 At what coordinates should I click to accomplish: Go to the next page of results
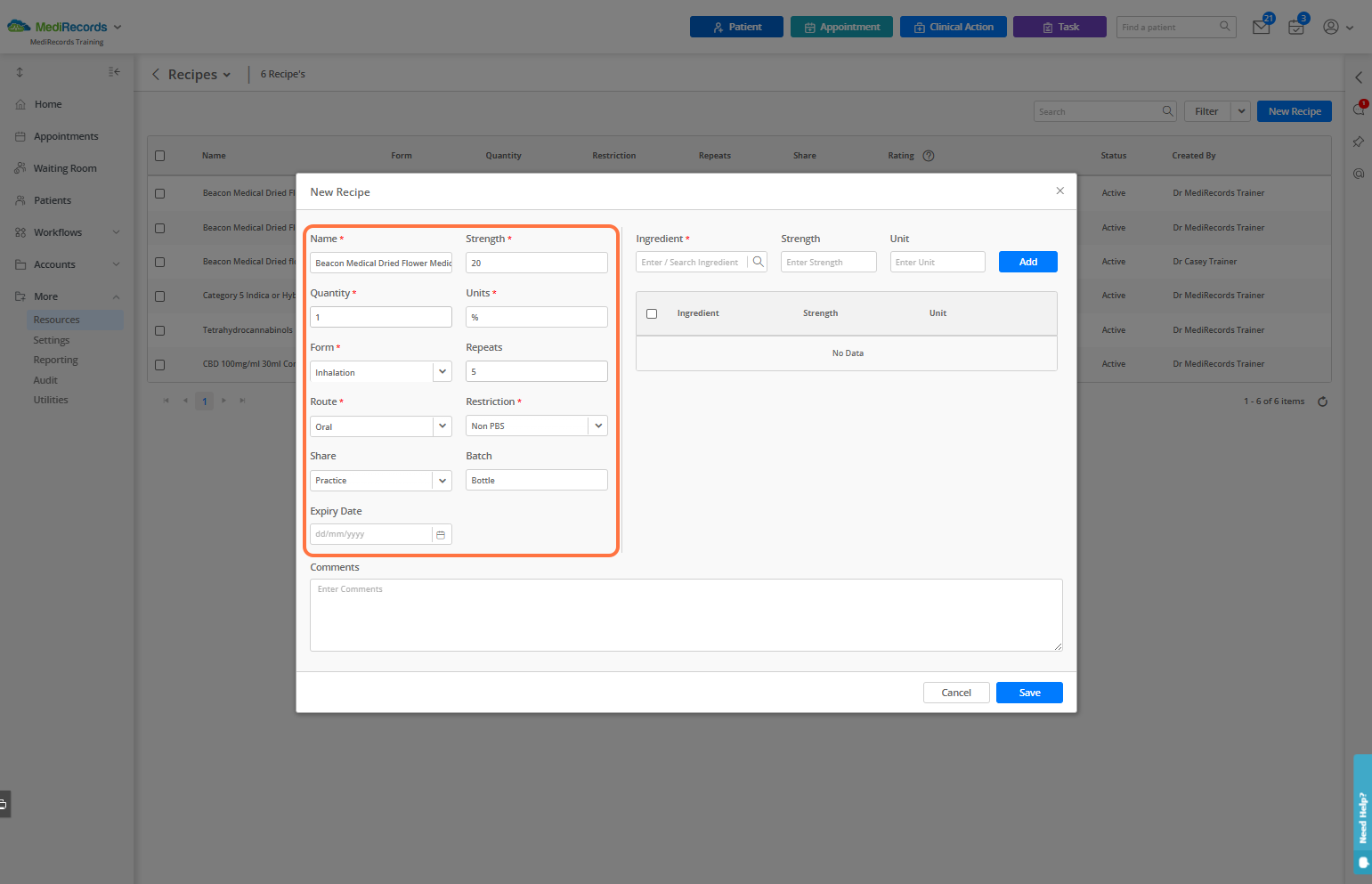pos(223,401)
